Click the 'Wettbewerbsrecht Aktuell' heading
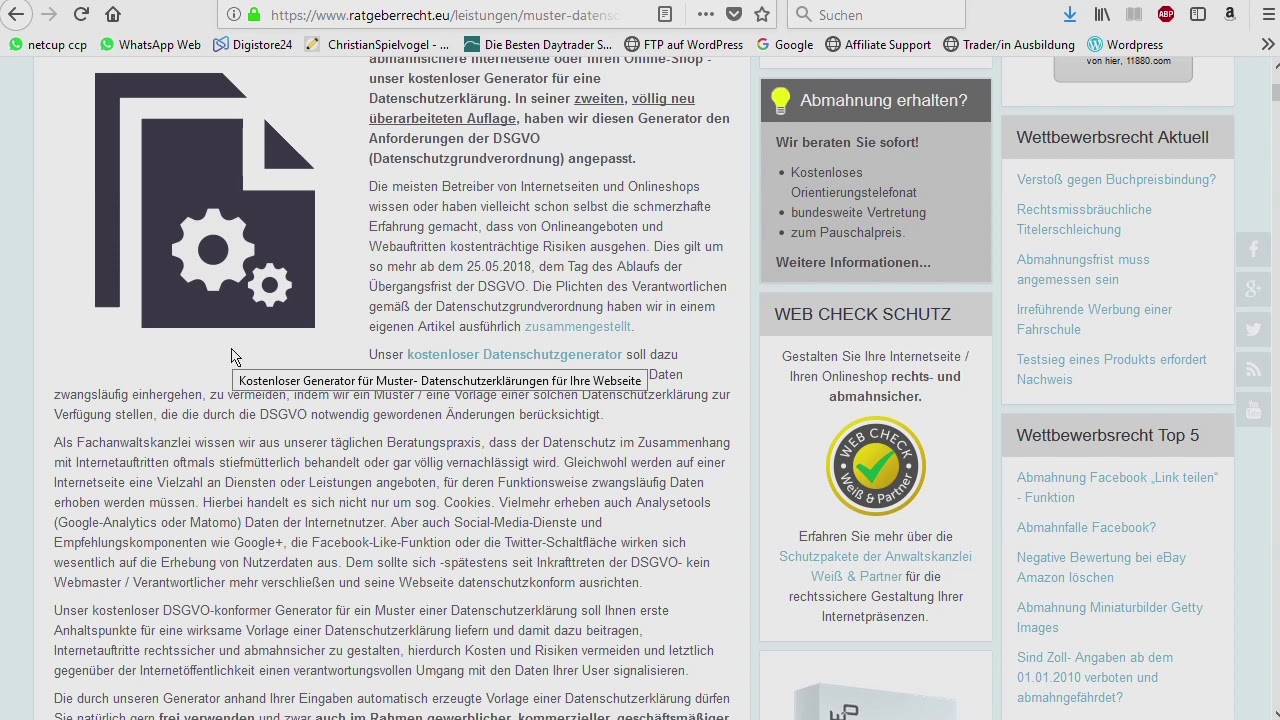The height and width of the screenshot is (720, 1280). click(1112, 137)
